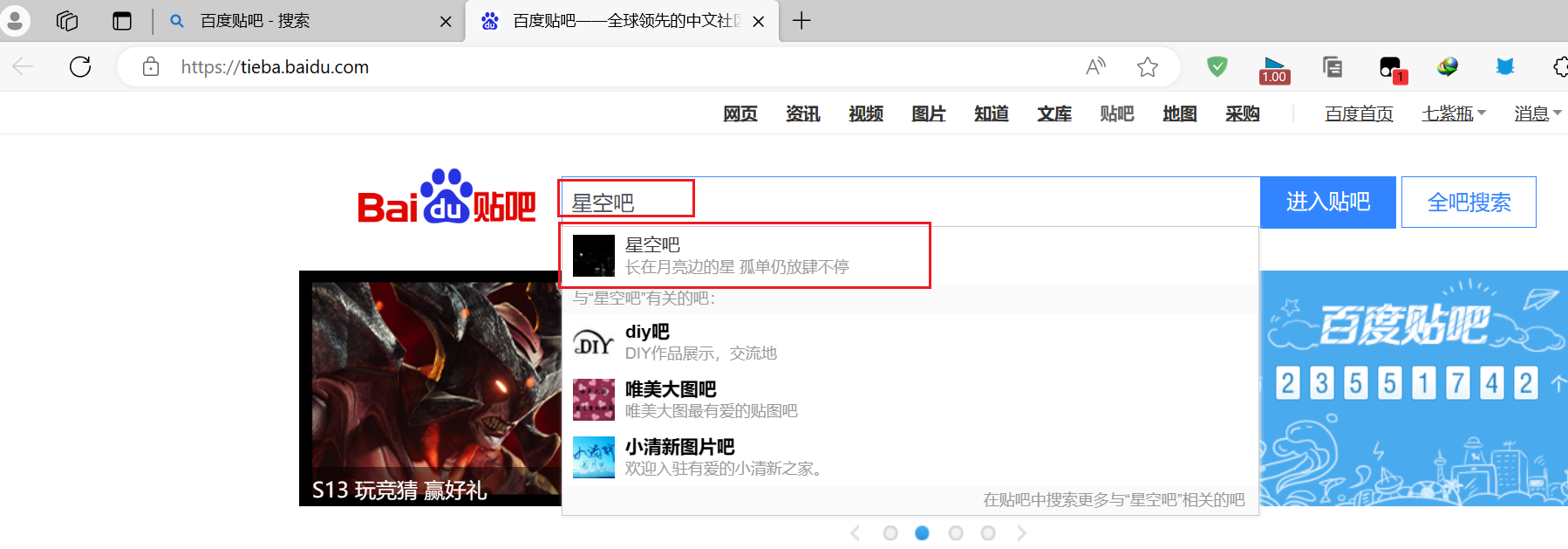Select the 贴吧 category link
Viewport: 1568px width, 549px height.
tap(1117, 113)
